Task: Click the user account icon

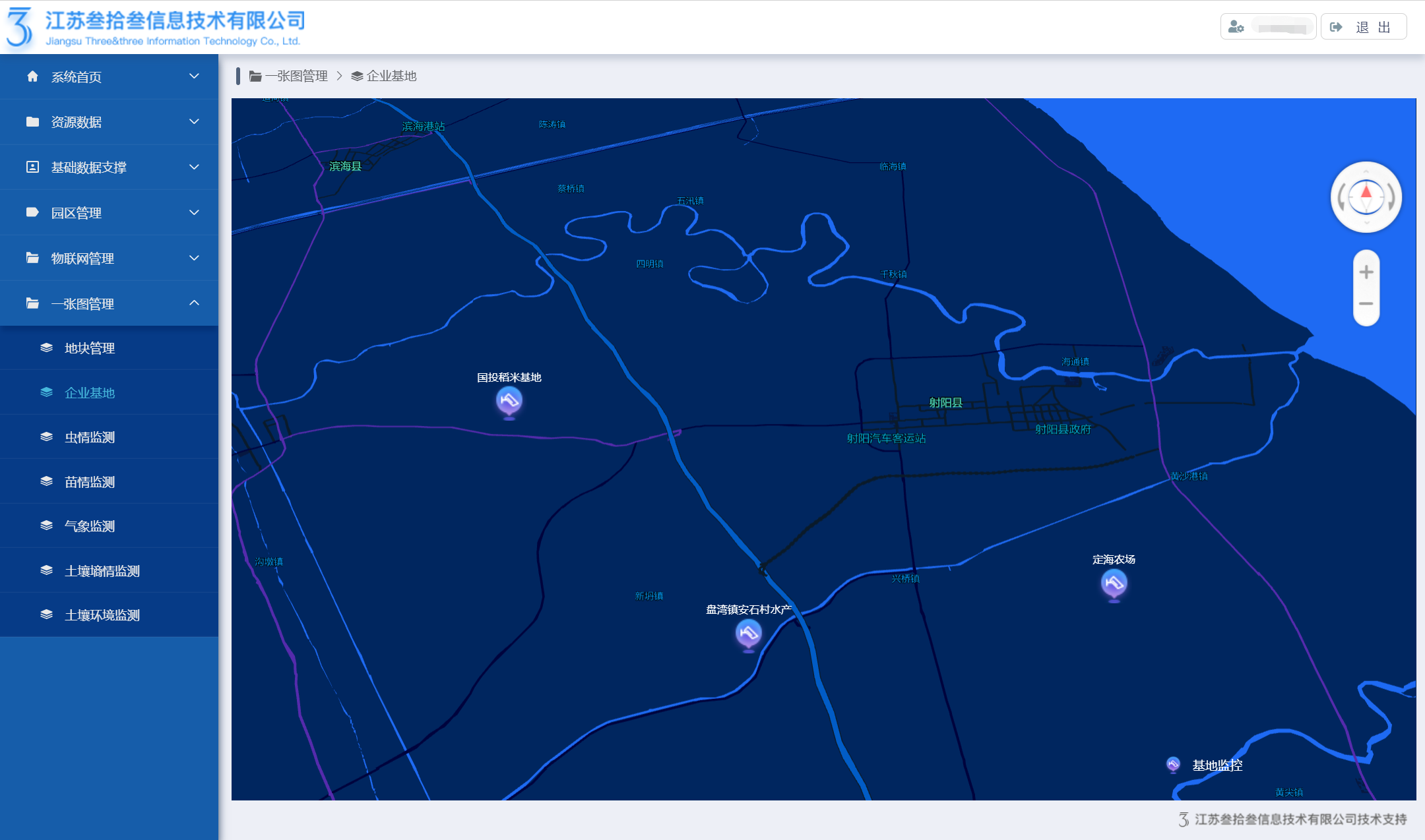Action: click(1236, 27)
